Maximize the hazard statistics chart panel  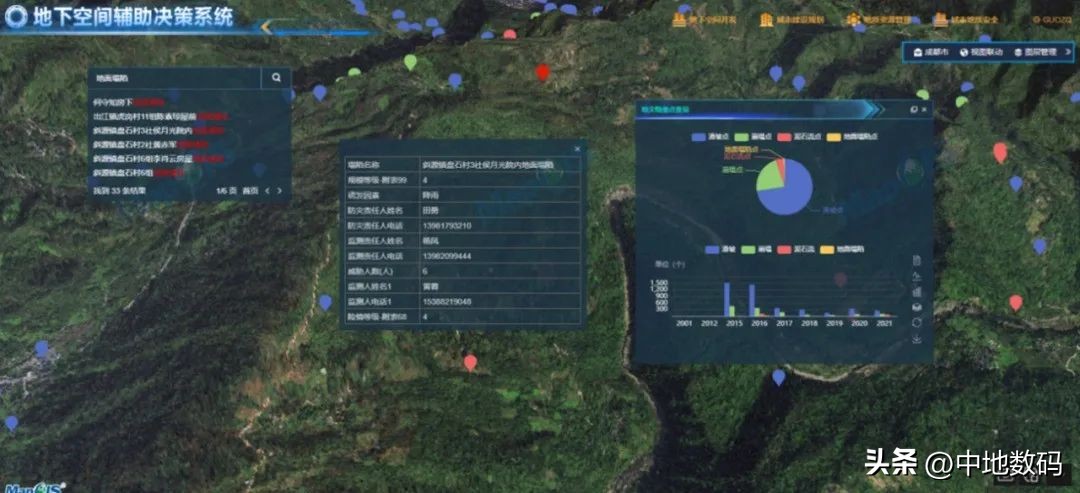(914, 109)
